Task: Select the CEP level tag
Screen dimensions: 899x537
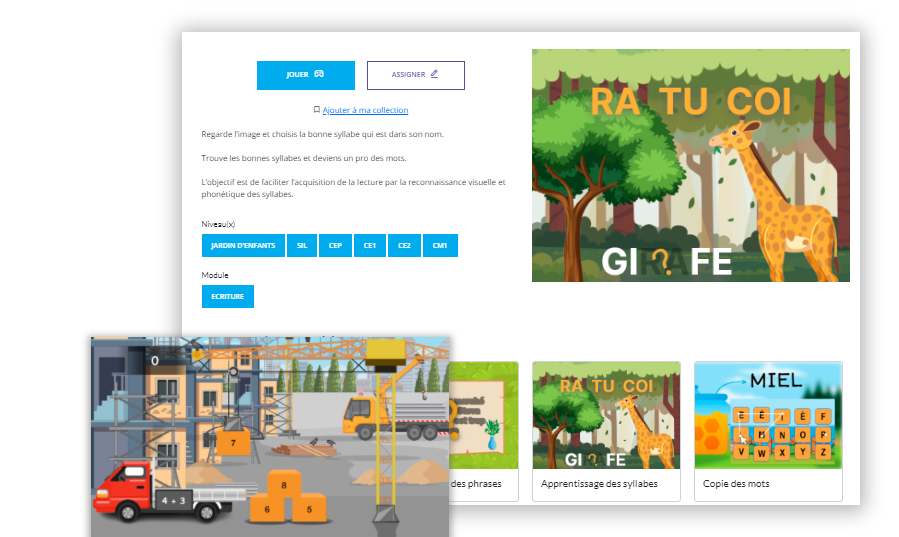Action: [335, 246]
